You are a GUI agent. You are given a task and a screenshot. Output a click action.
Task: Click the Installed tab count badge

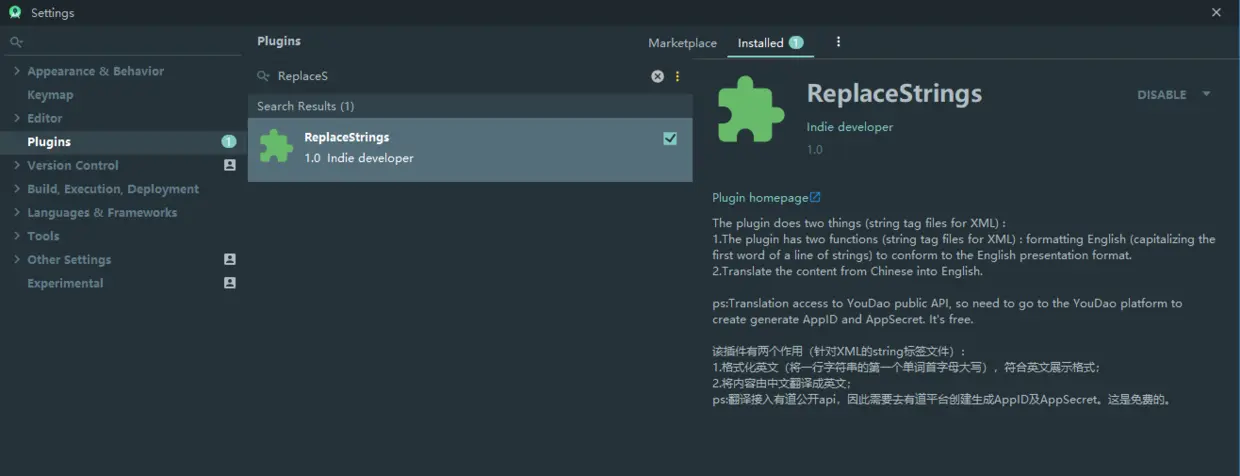796,42
